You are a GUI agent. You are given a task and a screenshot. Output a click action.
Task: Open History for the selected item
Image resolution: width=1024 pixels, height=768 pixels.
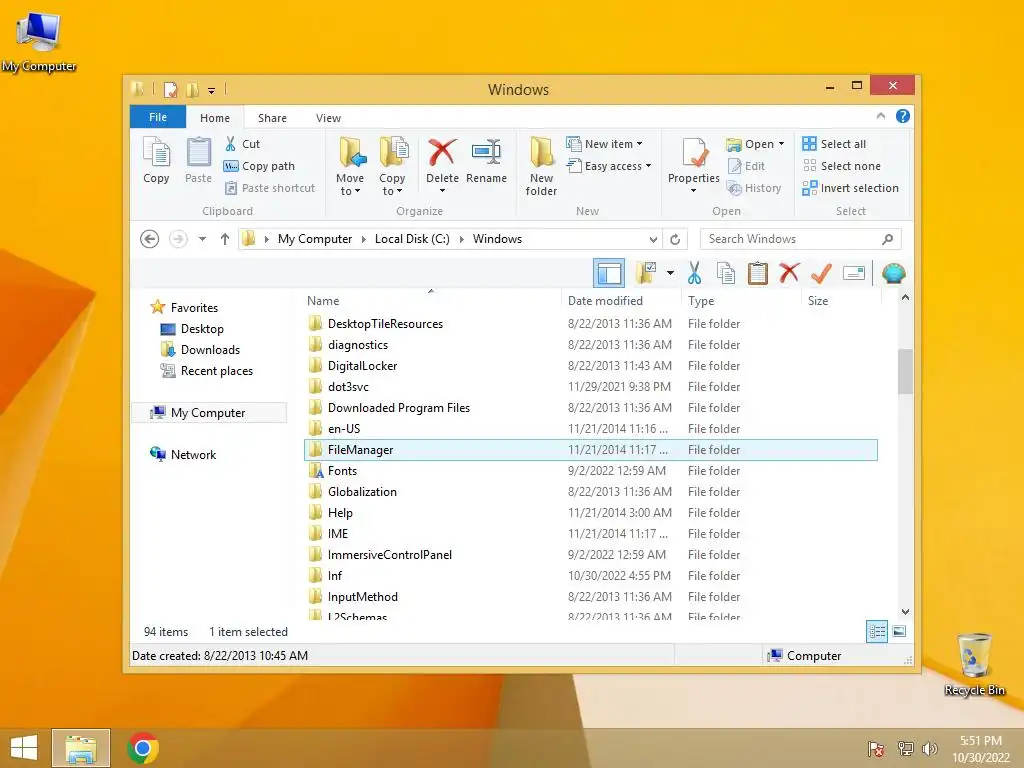click(754, 188)
